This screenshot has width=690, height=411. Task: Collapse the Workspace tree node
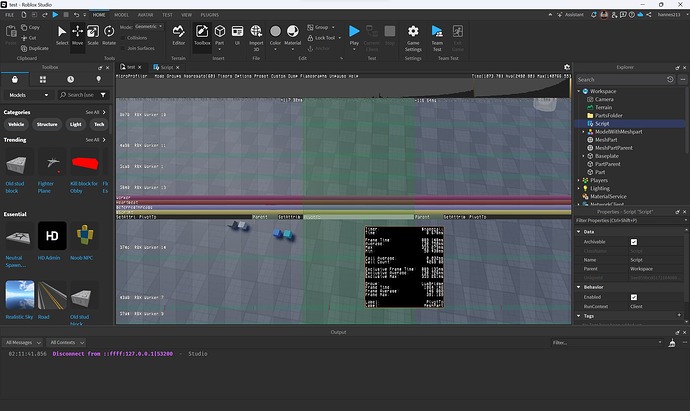[579, 91]
